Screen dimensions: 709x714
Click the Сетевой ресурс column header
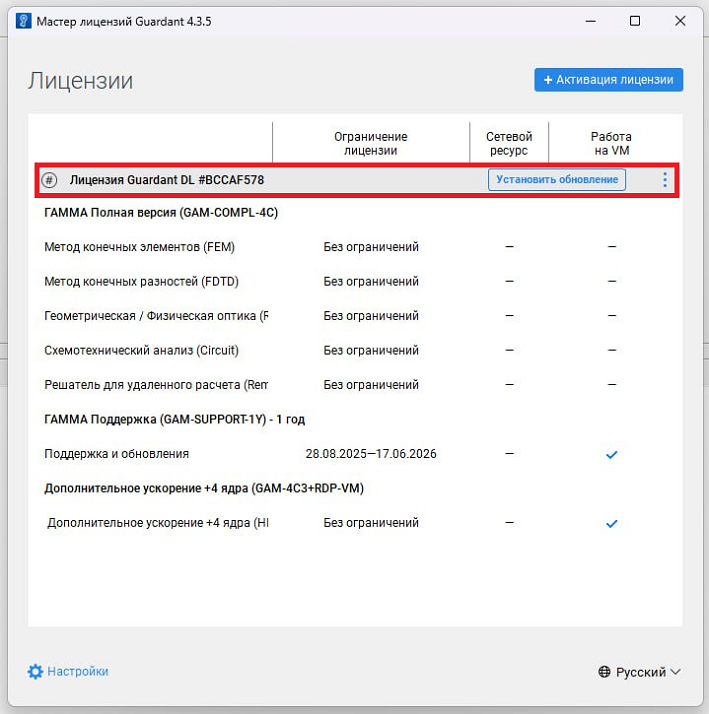509,143
